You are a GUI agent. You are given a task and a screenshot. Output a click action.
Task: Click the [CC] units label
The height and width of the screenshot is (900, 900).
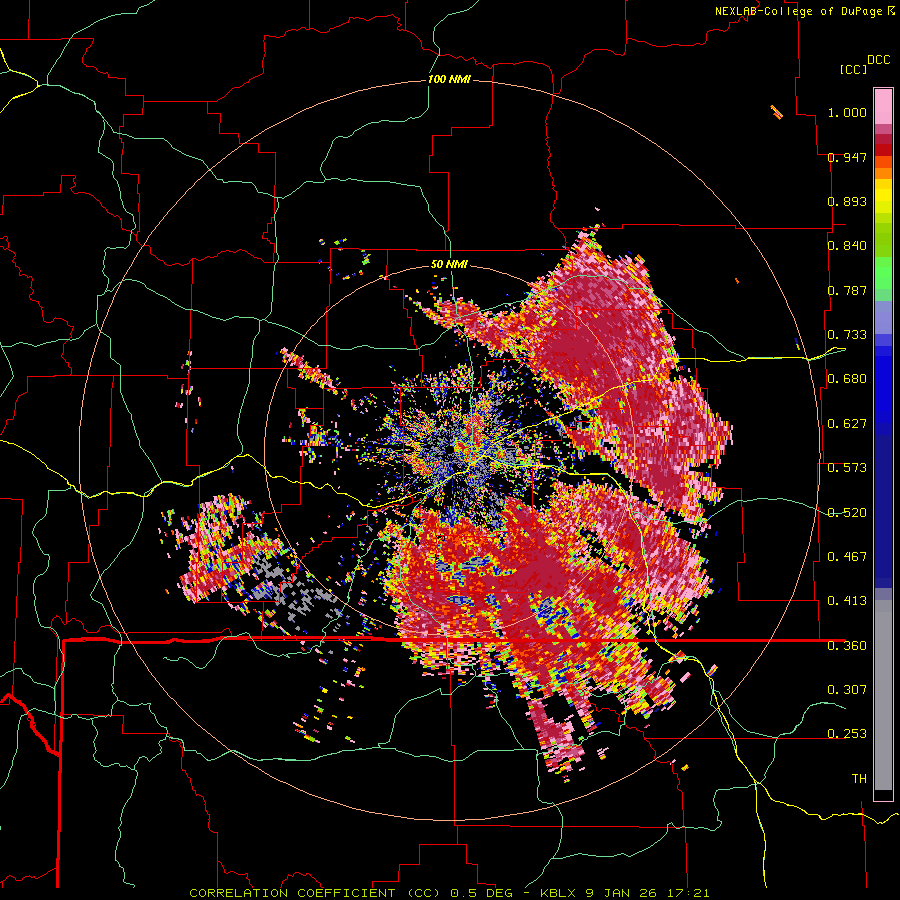(x=854, y=69)
